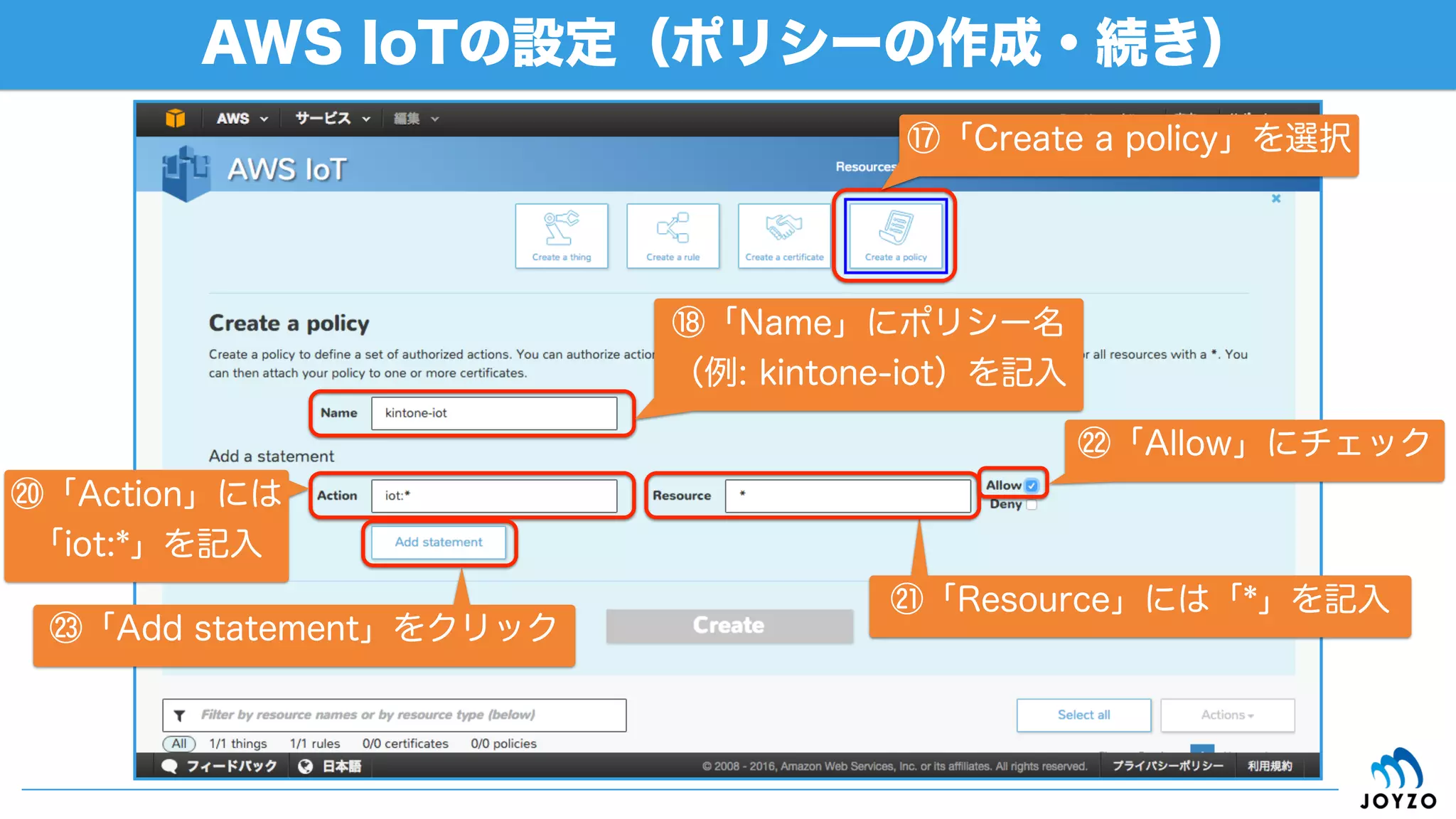Click the filter funnel icon
This screenshot has height=819, width=1456.
180,715
